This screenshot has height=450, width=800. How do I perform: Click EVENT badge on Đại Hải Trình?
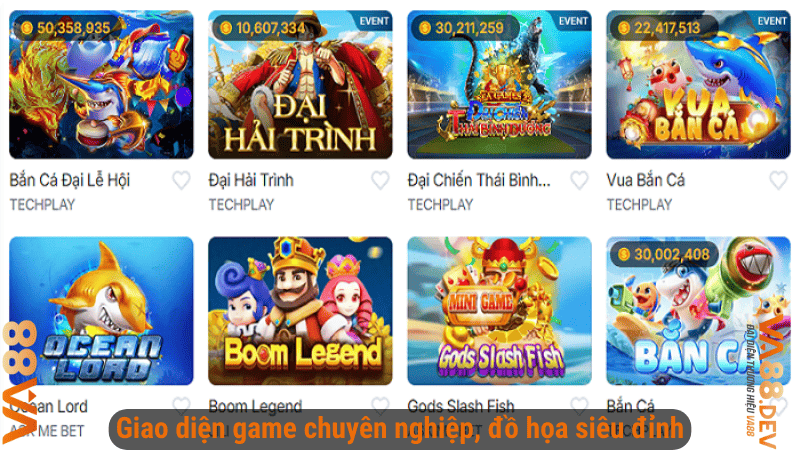pyautogui.click(x=373, y=21)
